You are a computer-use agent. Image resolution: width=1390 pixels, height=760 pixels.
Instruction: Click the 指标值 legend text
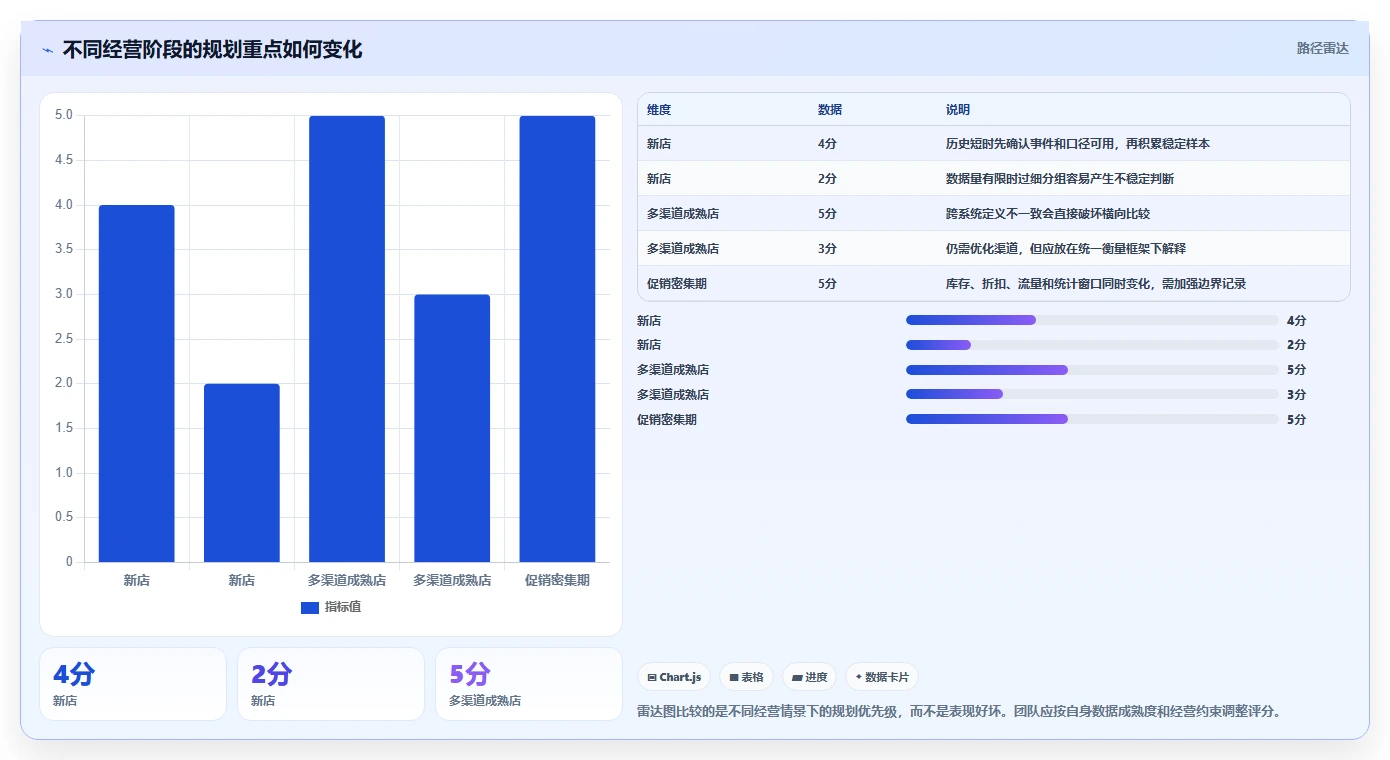(x=343, y=607)
